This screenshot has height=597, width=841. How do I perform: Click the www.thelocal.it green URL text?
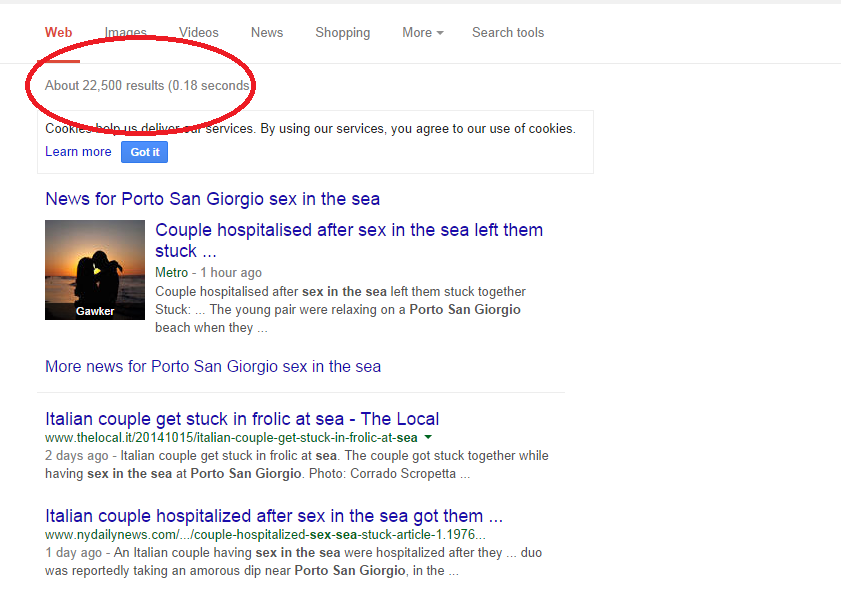point(231,438)
